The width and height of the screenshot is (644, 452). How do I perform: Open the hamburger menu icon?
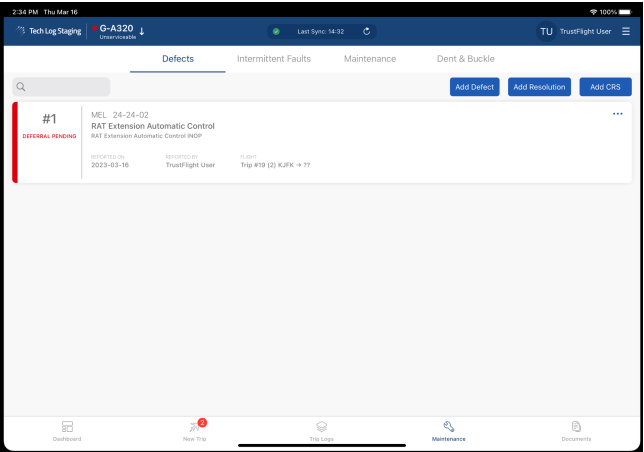click(626, 31)
